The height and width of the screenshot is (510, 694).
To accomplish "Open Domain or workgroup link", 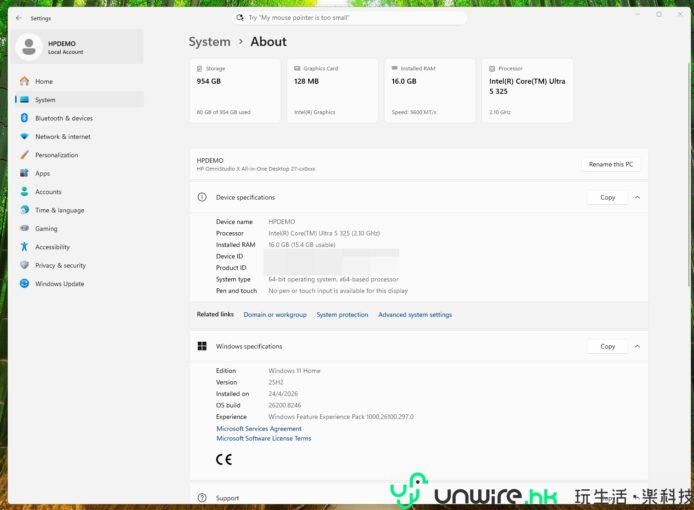I will pyautogui.click(x=275, y=315).
